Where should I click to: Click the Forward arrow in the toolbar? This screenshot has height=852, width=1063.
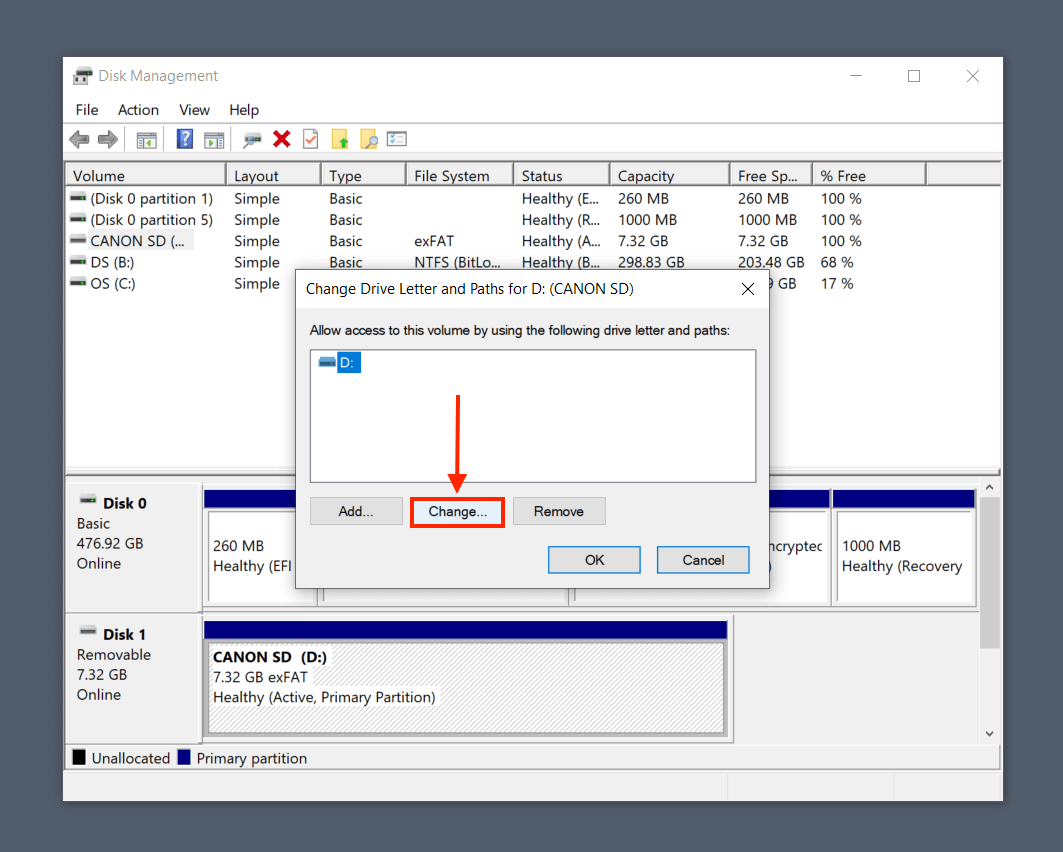[107, 140]
